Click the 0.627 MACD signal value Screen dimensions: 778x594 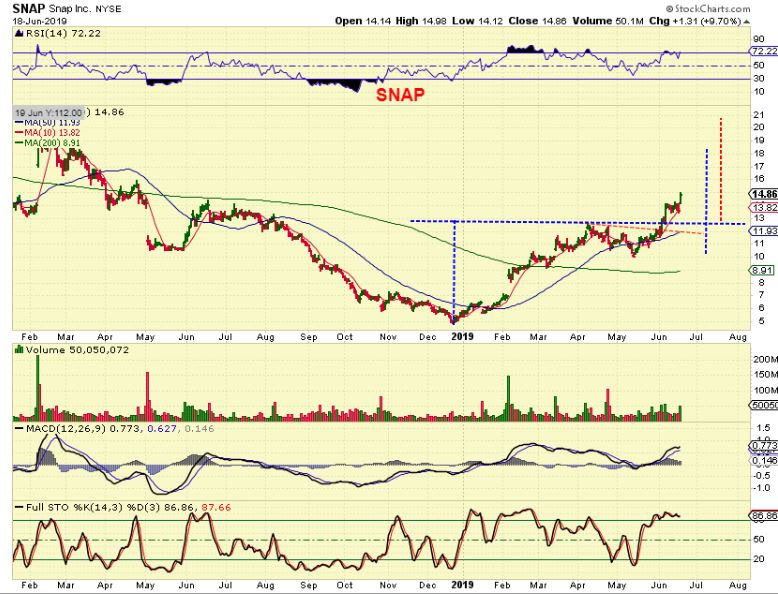click(161, 428)
